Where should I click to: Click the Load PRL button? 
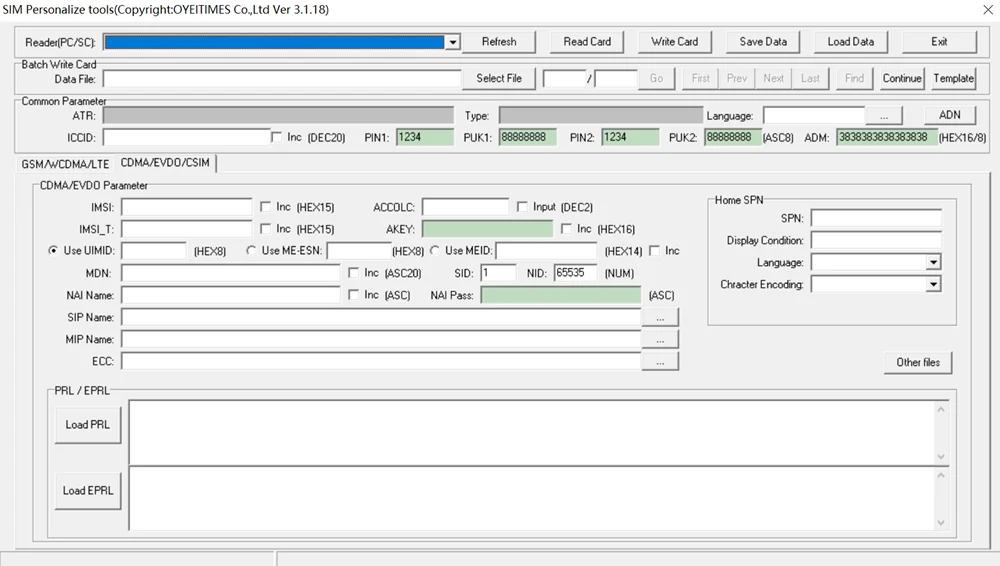tap(87, 425)
